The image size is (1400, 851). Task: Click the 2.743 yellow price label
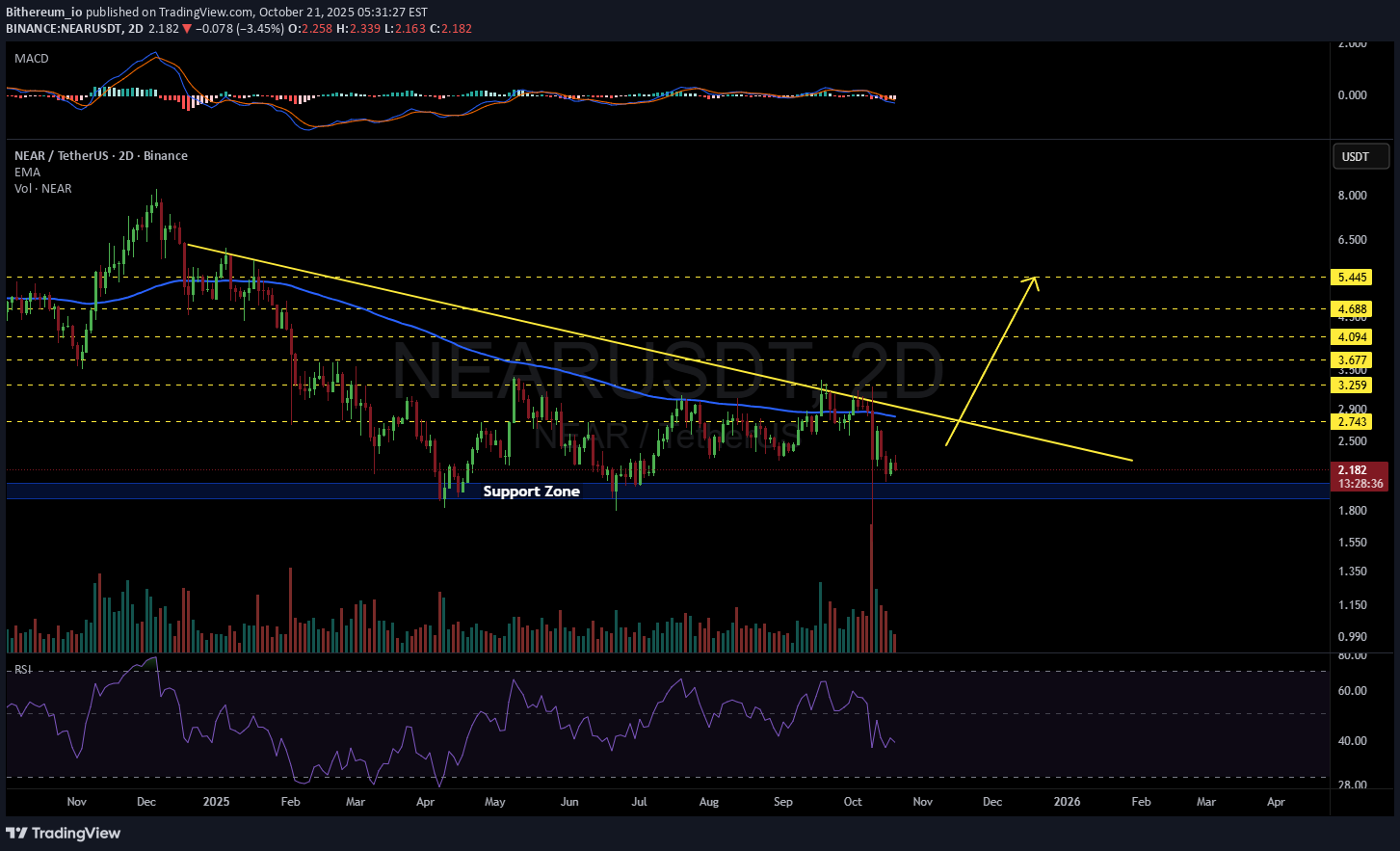1352,422
